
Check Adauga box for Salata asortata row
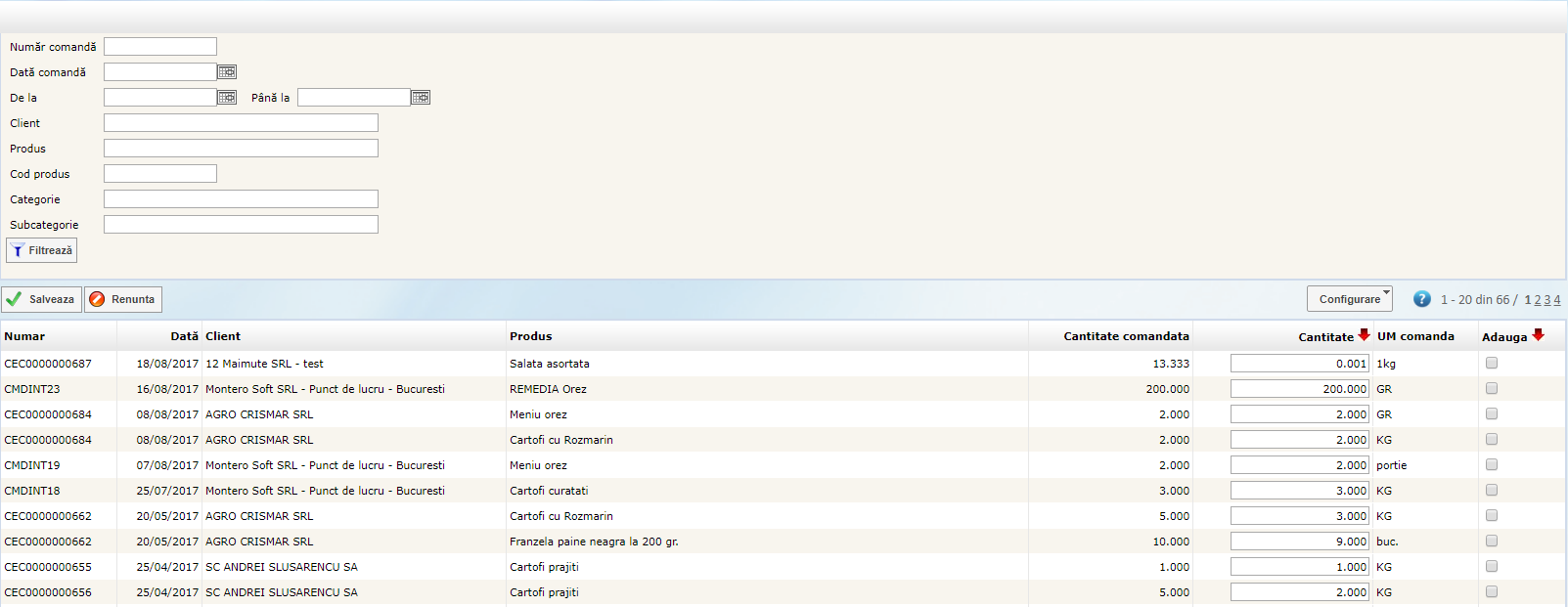point(1492,363)
